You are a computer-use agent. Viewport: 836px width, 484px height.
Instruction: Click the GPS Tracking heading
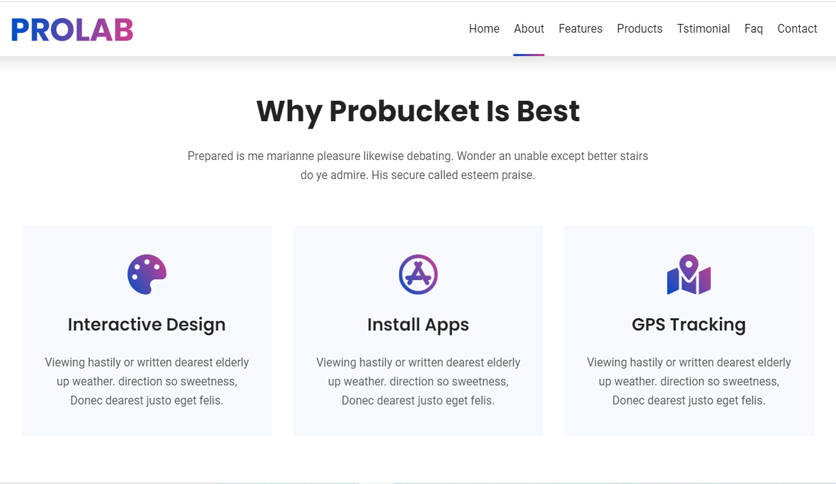point(689,325)
